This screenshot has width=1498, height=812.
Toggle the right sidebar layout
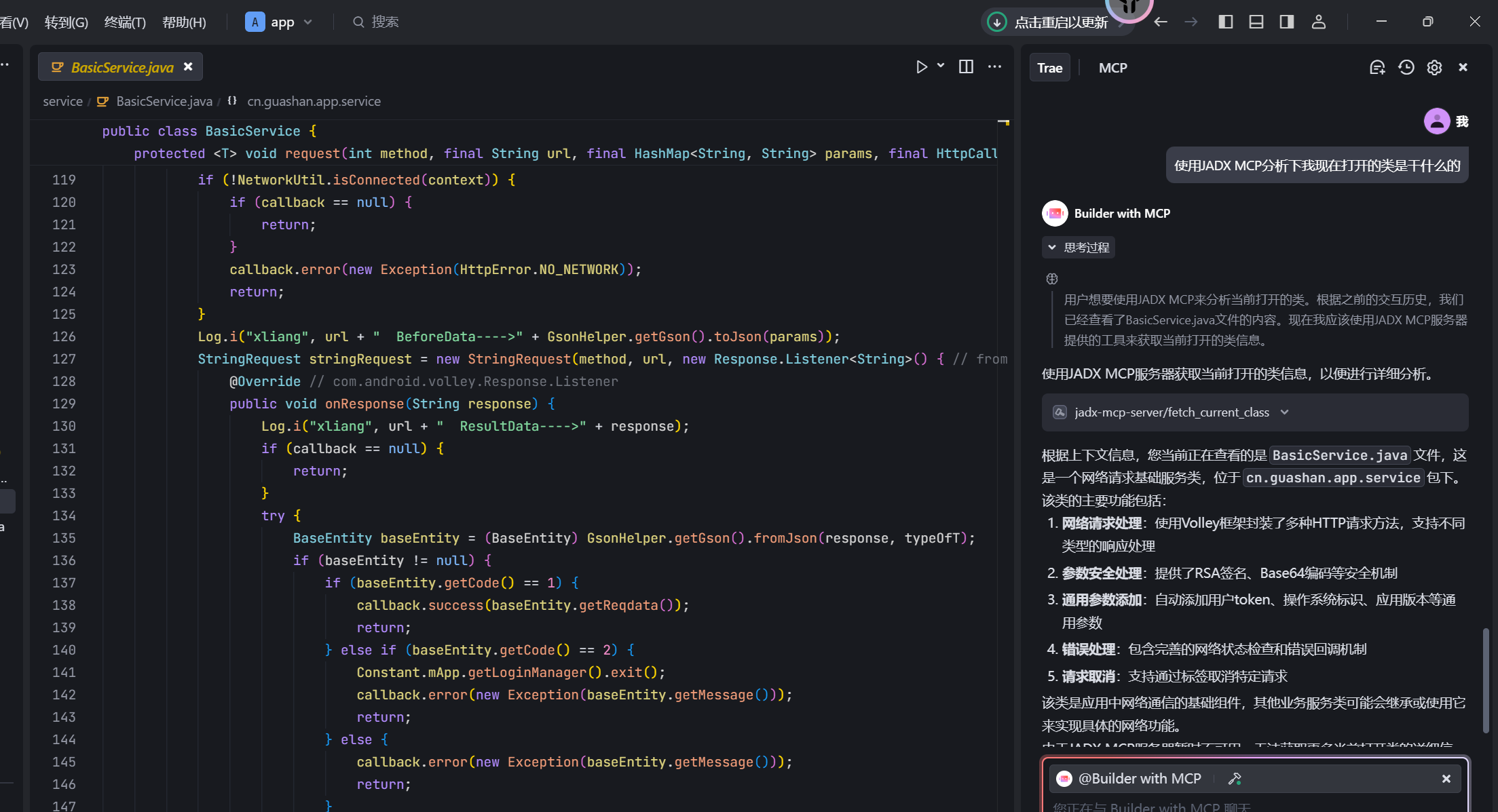click(x=1287, y=22)
